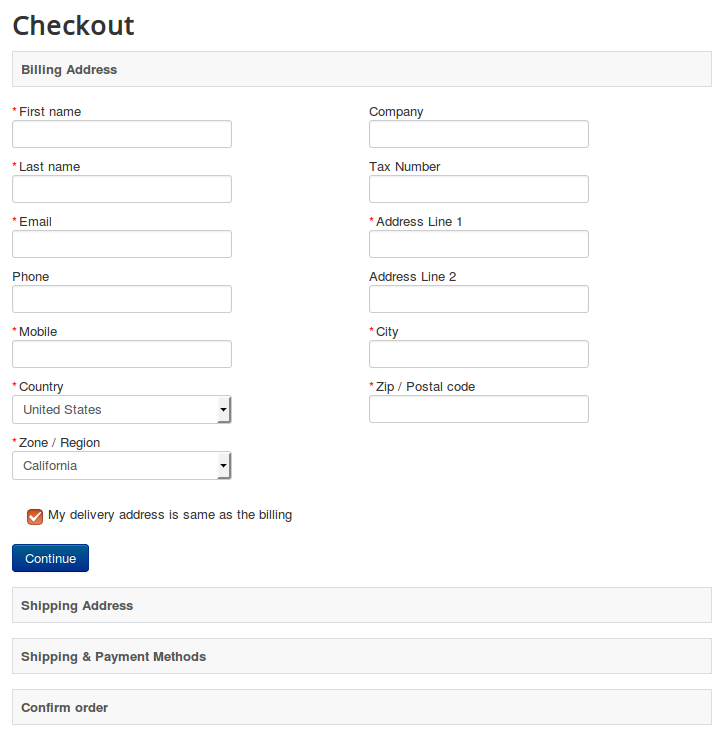The image size is (723, 731).
Task: Click the Address Line 1 field
Action: click(478, 244)
